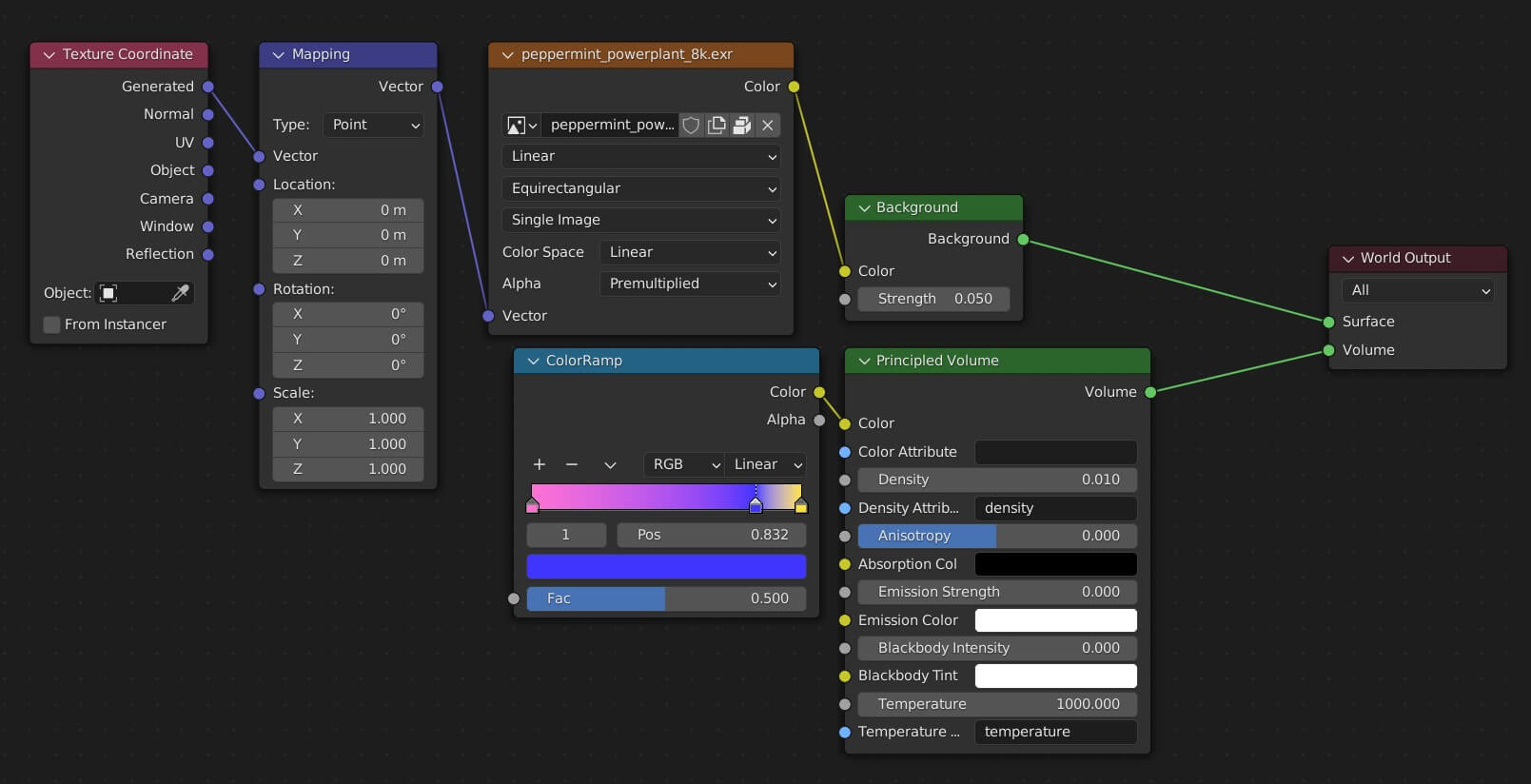Screen dimensions: 1531x784
Task: Click the new image duplicate icon
Action: pos(716,126)
